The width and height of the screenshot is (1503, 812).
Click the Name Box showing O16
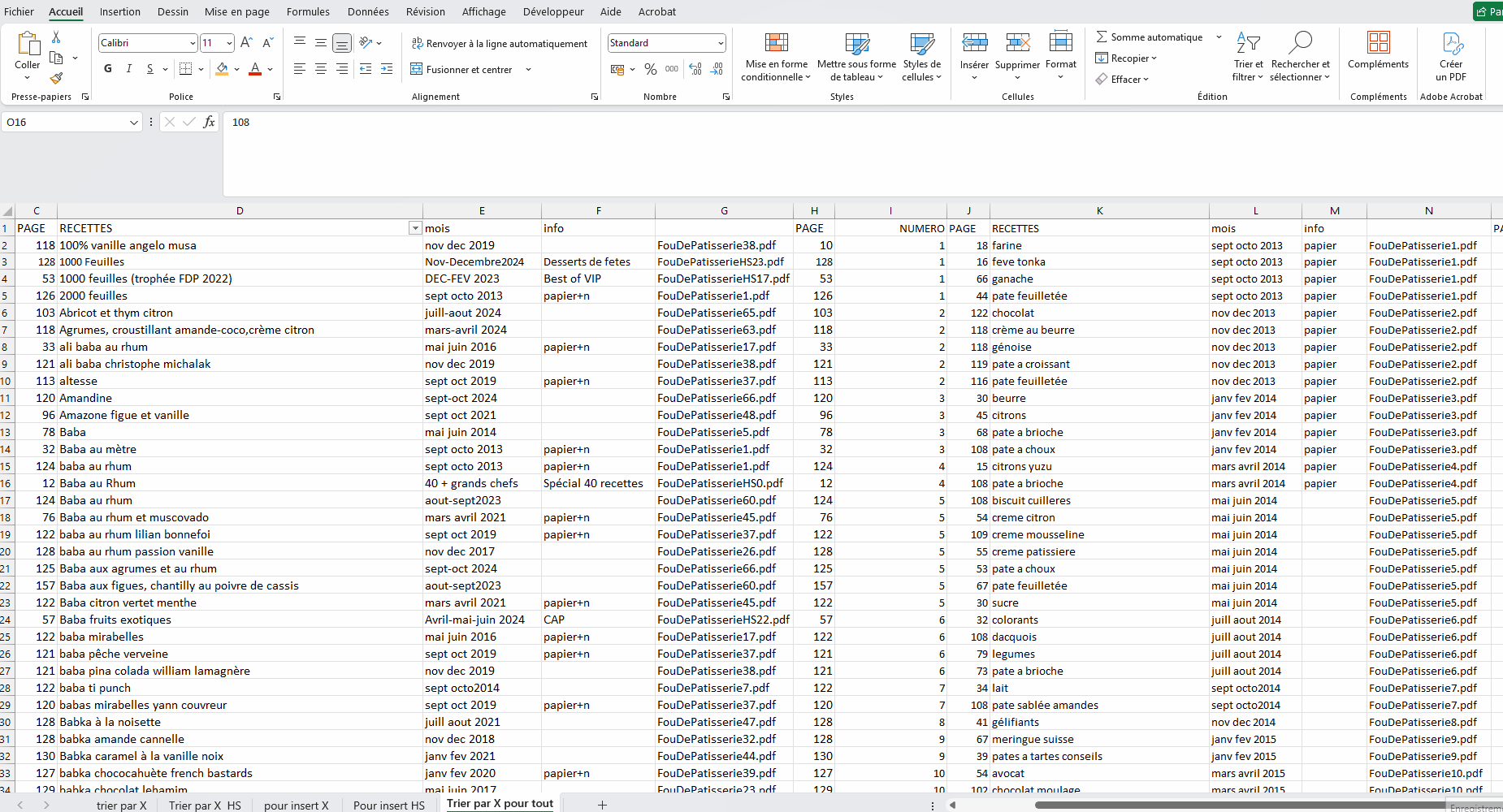[65, 123]
